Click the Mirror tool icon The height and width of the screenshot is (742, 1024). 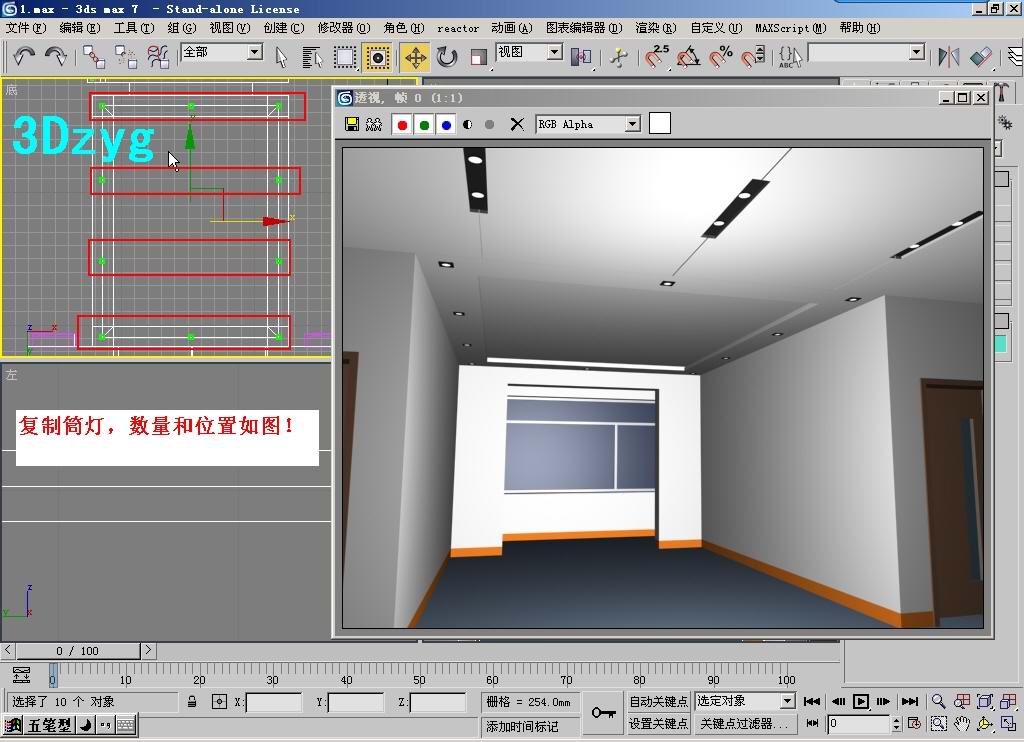pyautogui.click(x=948, y=57)
